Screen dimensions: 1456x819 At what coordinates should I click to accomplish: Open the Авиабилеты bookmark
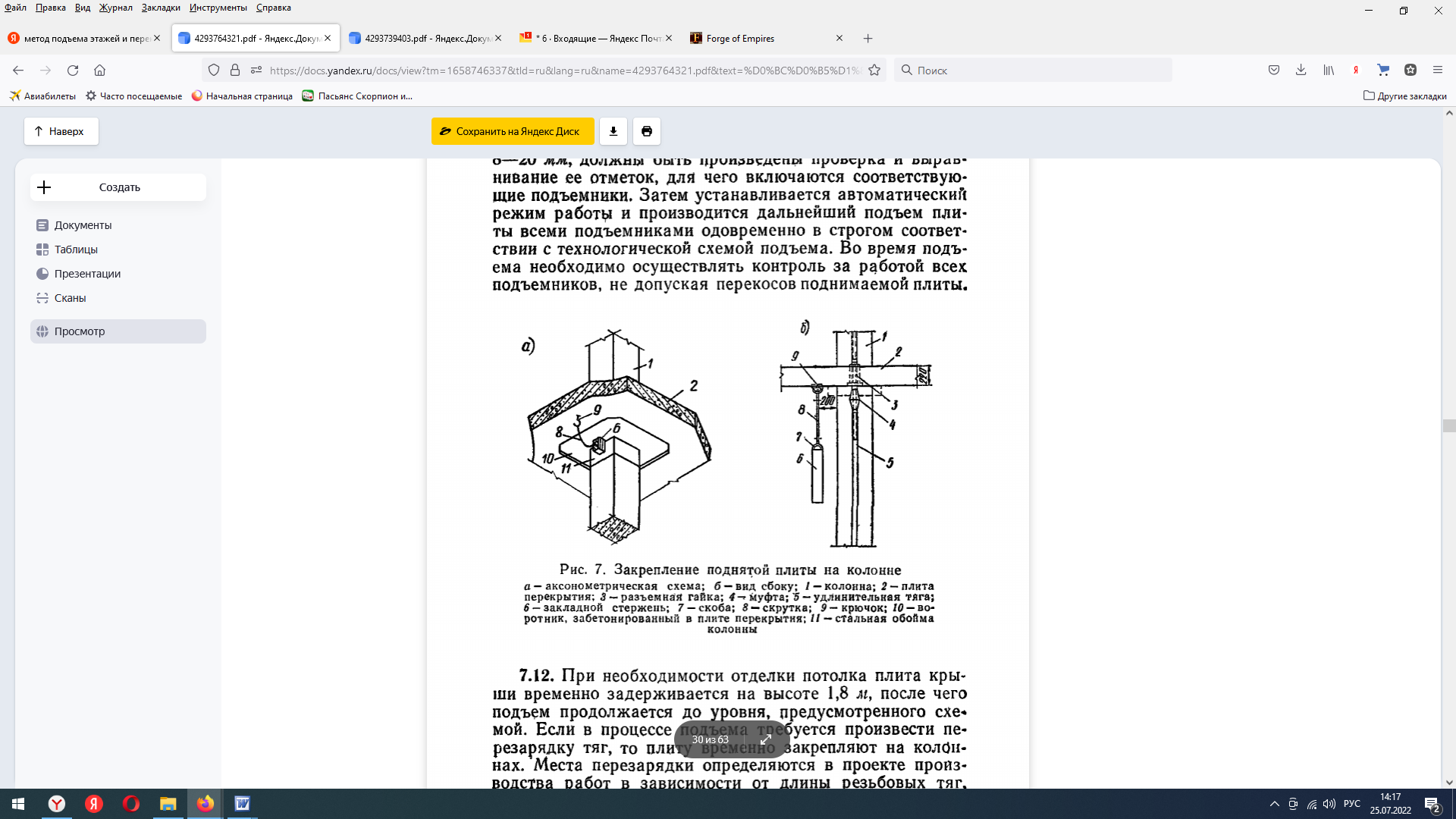pyautogui.click(x=42, y=96)
